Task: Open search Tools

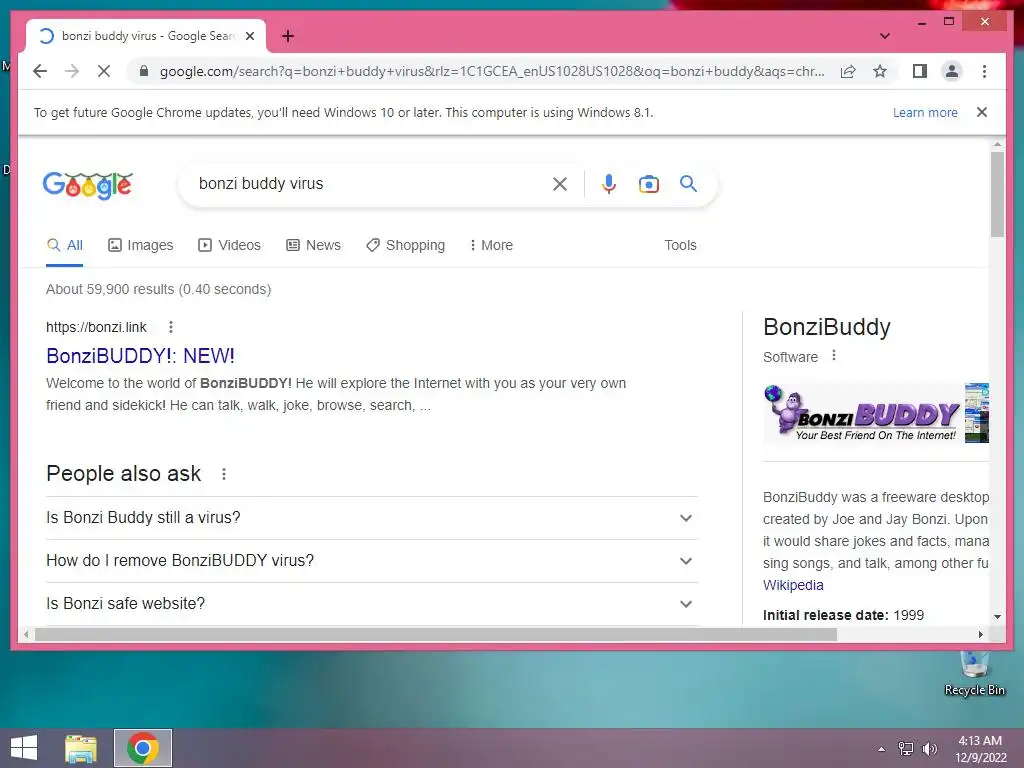Action: pyautogui.click(x=680, y=245)
